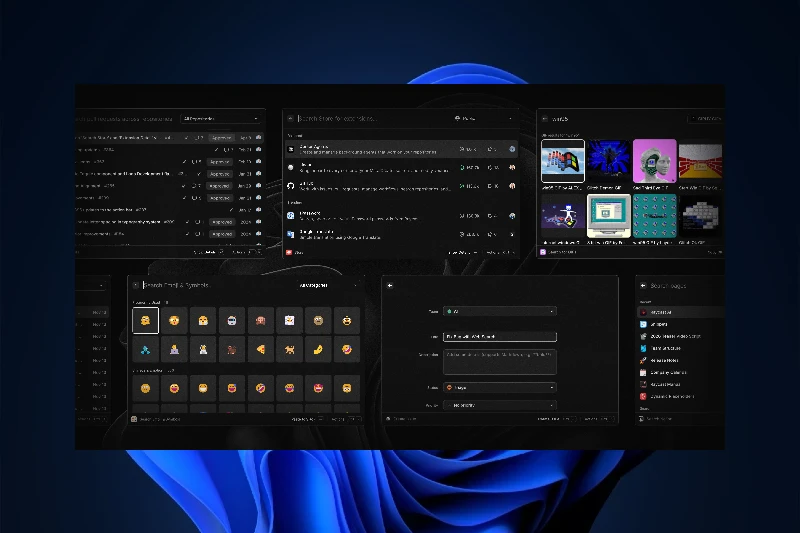Select the dancing figure GIF
The width and height of the screenshot is (800, 533).
pos(563,216)
